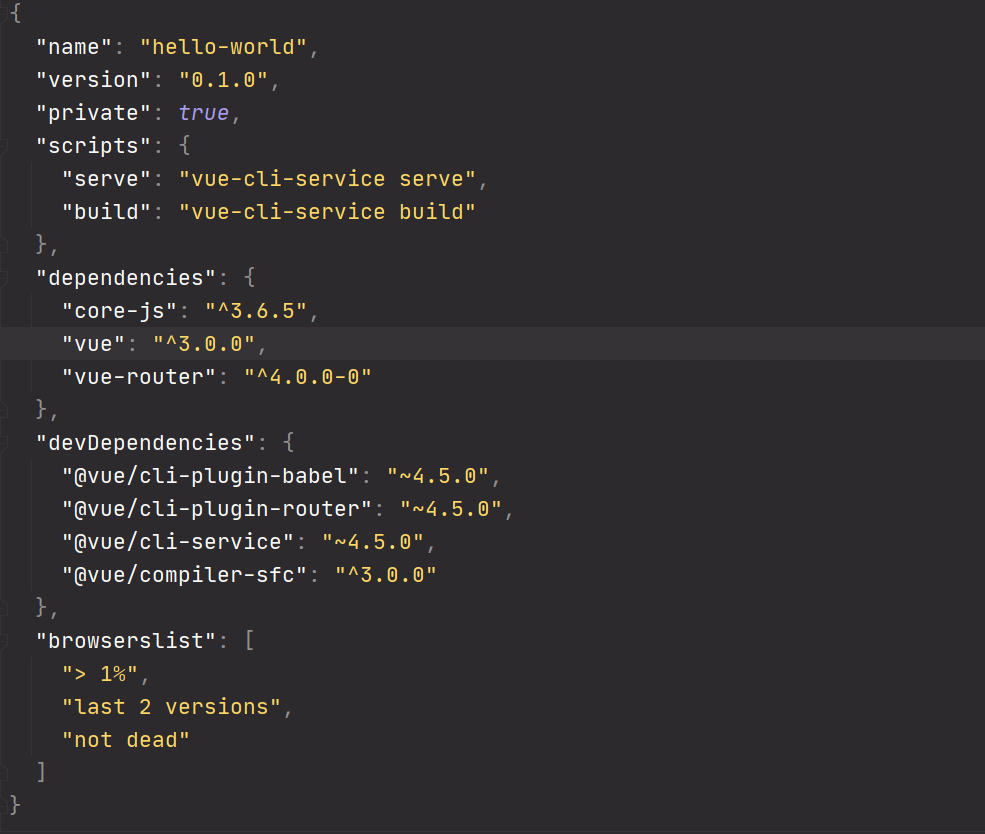The height and width of the screenshot is (834, 985).
Task: Click the "last 2 versions" string
Action: click(x=171, y=707)
